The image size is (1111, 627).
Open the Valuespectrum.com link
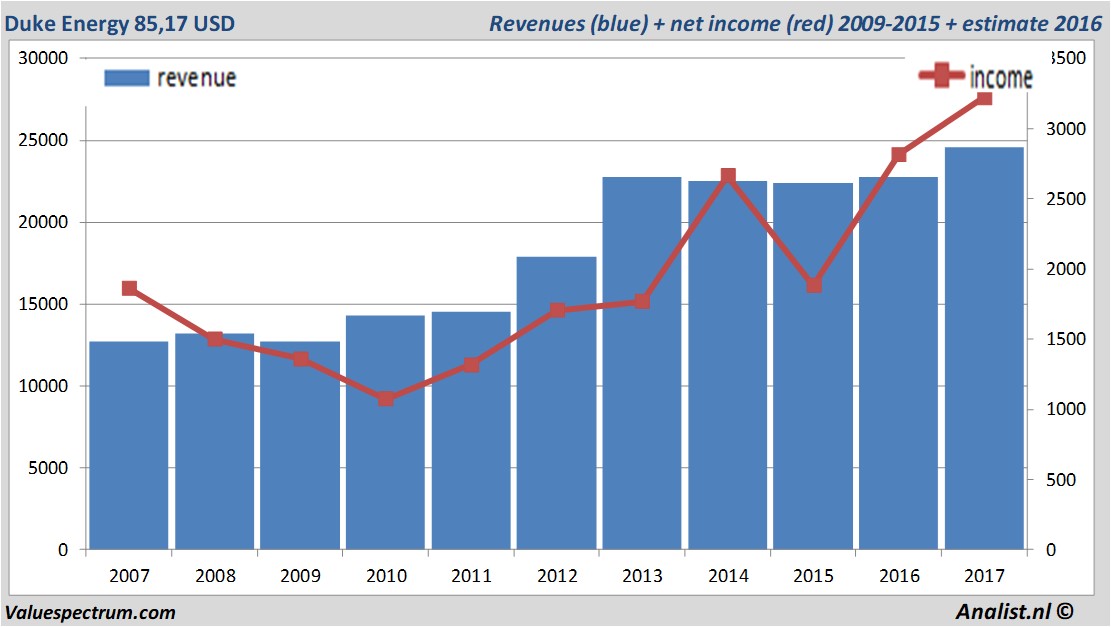[x=90, y=612]
